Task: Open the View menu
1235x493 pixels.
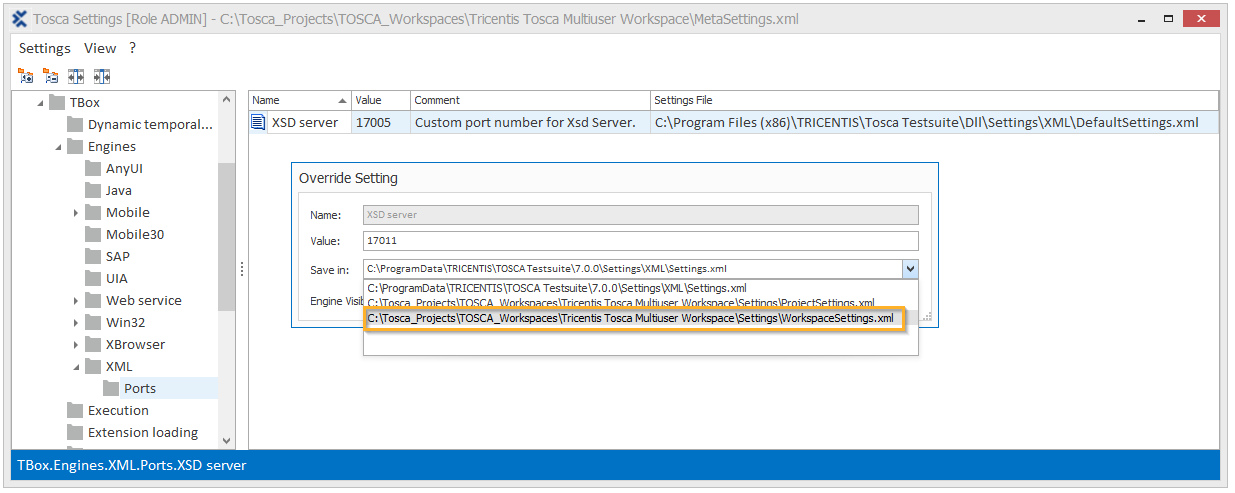Action: (x=100, y=48)
